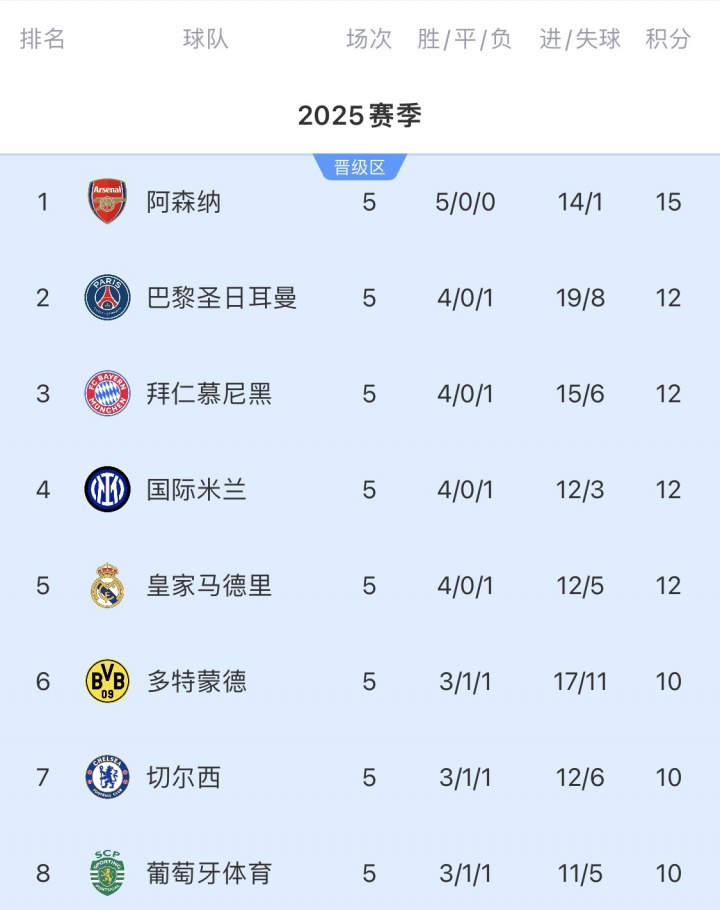
Task: Select 皇家马德里 team name
Action: tap(209, 586)
